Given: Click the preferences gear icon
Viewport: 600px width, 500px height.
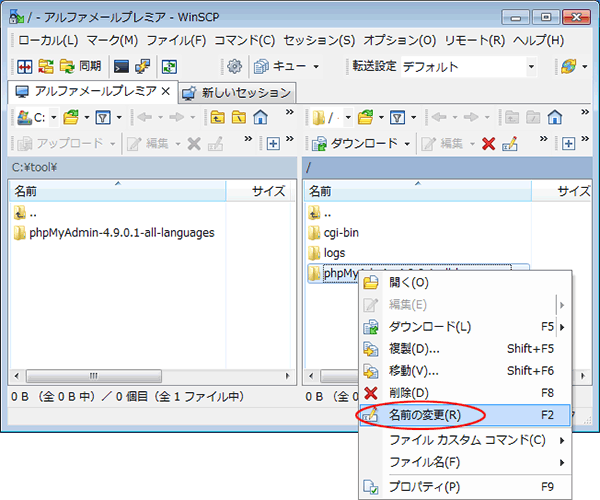Looking at the screenshot, I should pos(234,67).
